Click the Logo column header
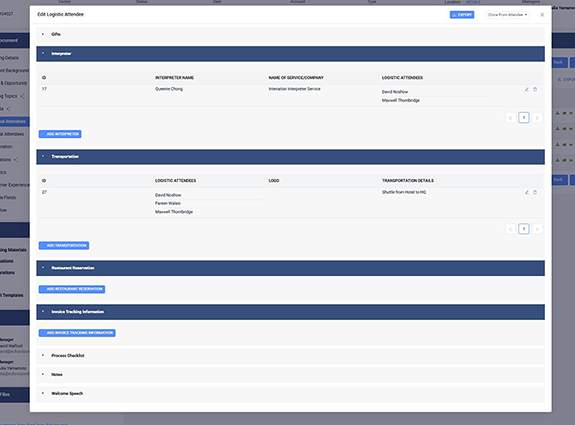 click(x=274, y=181)
